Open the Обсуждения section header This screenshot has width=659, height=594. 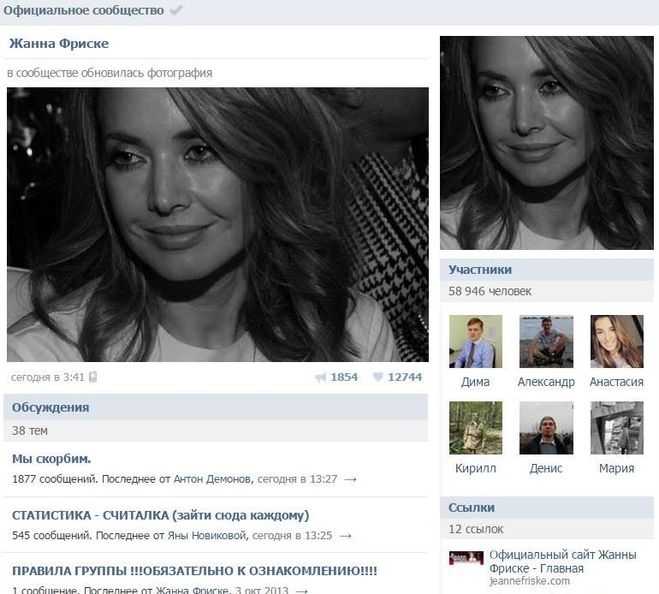click(x=216, y=407)
